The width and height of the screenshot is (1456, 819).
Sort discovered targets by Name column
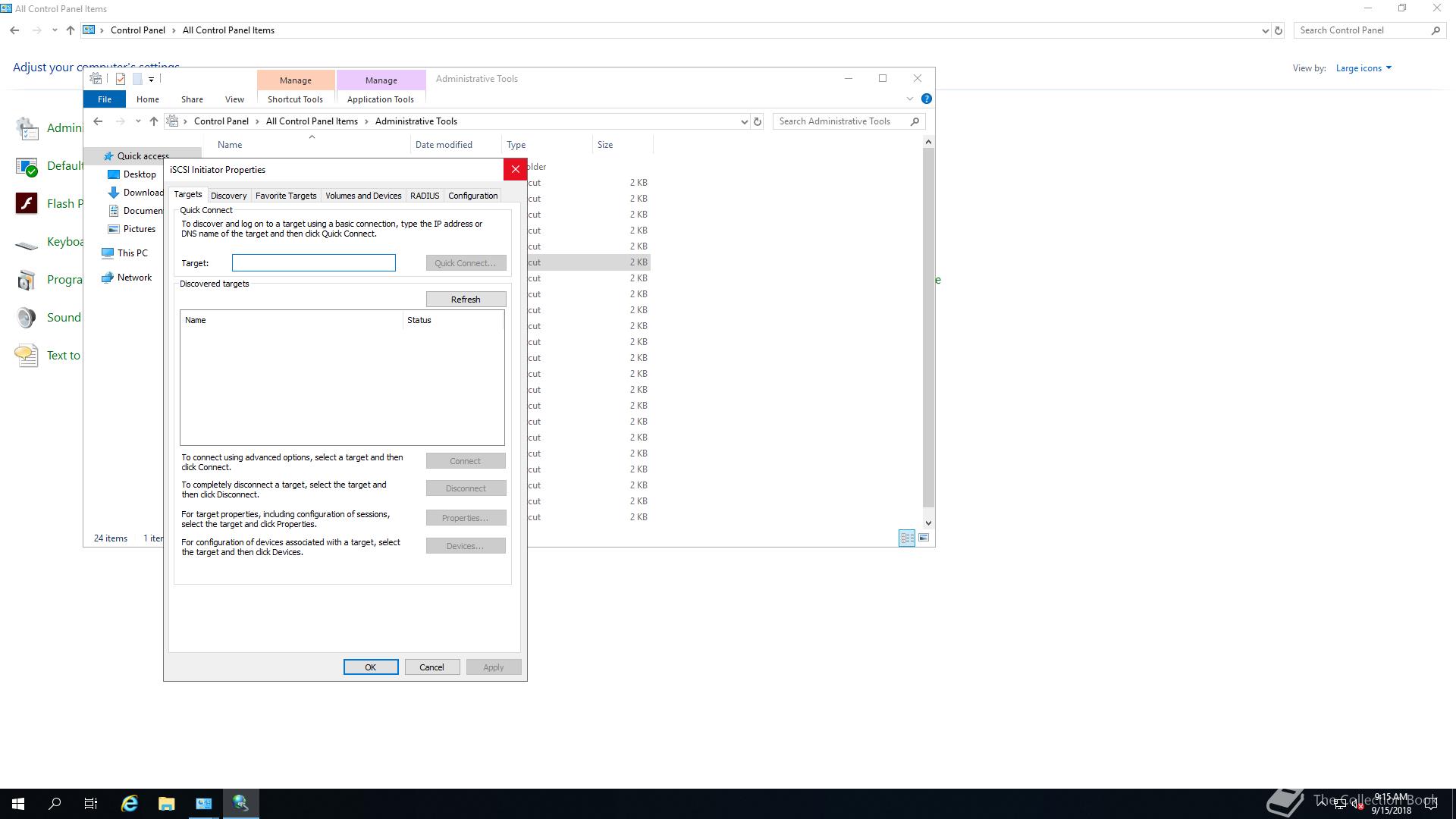coord(291,320)
